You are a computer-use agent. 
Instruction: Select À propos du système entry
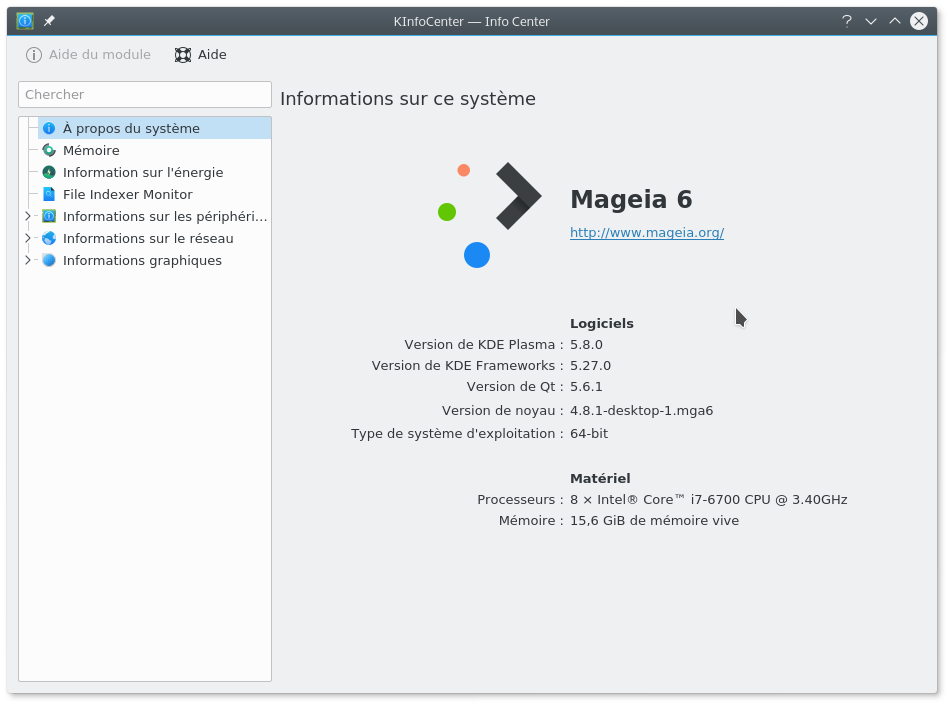coord(154,128)
